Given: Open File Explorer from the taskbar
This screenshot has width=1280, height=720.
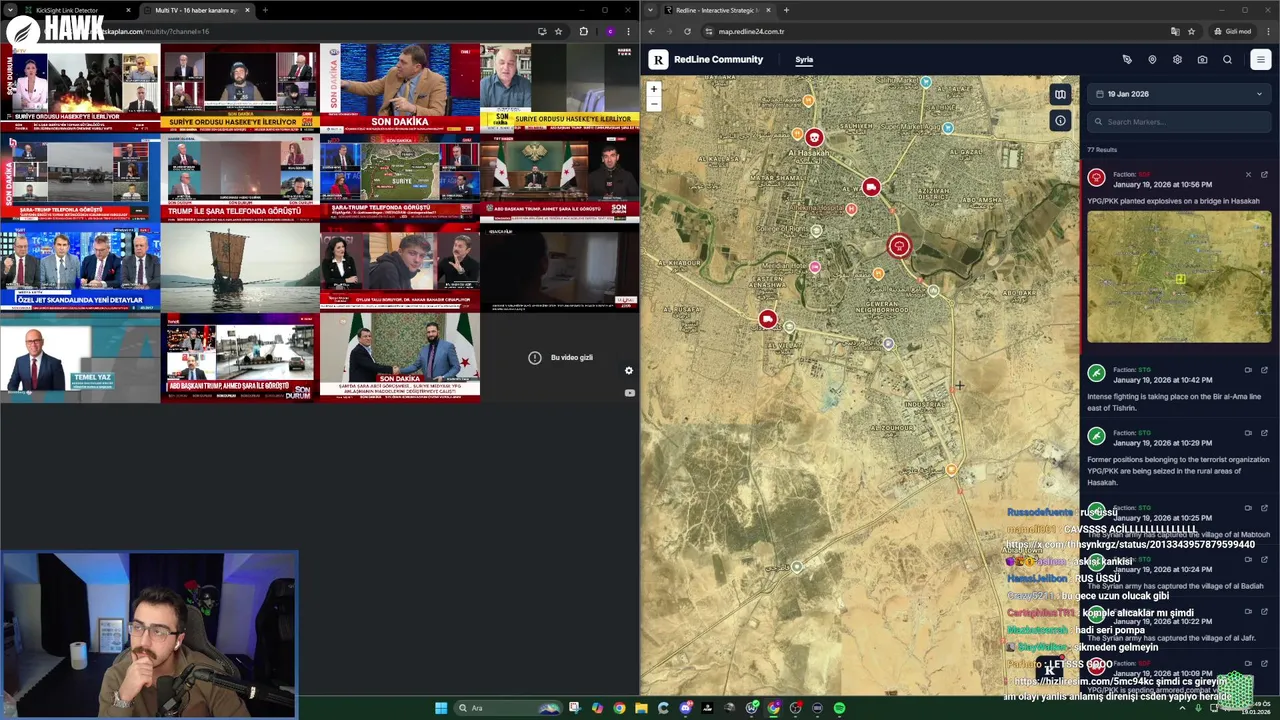Looking at the screenshot, I should pos(641,708).
